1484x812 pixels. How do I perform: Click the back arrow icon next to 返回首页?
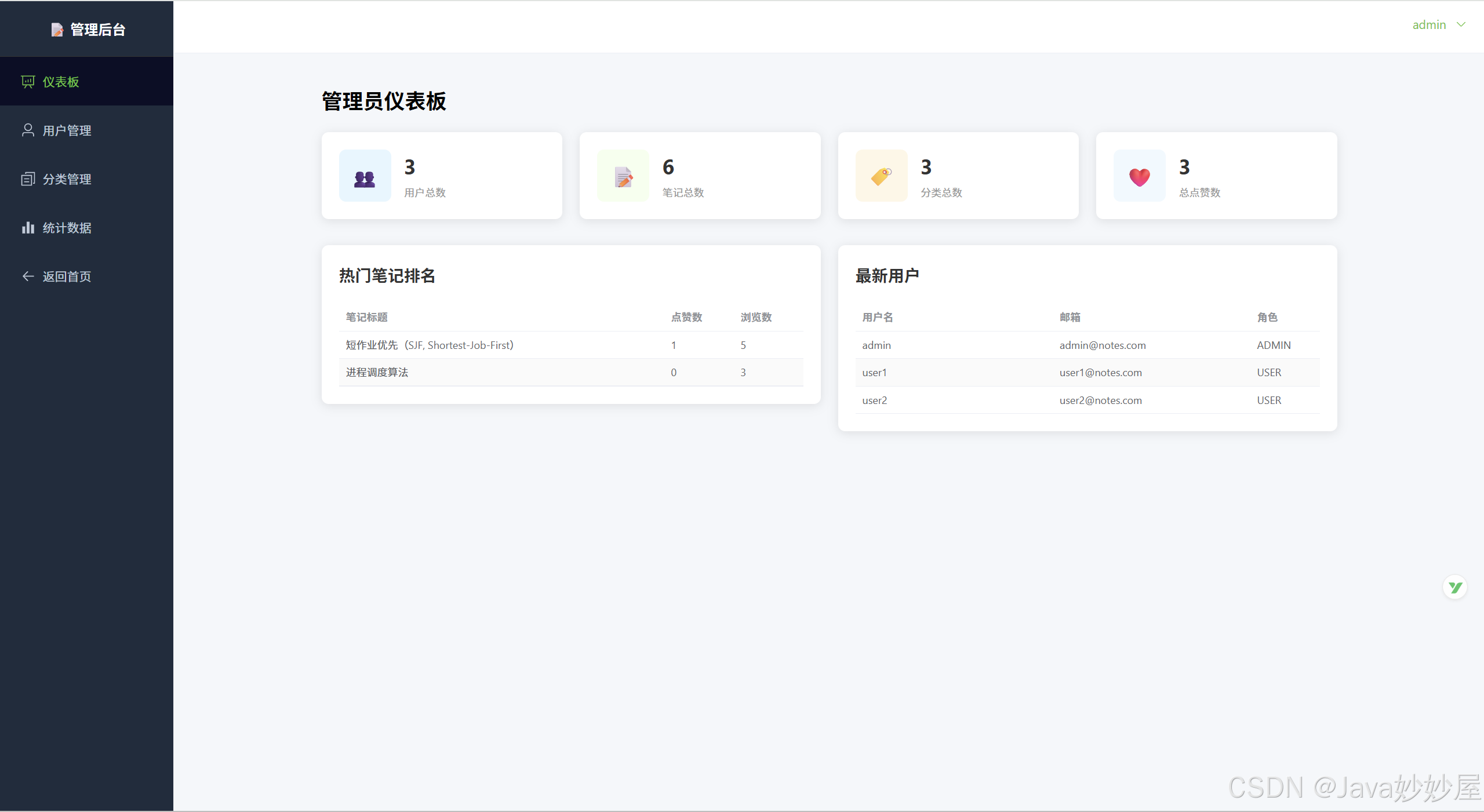click(28, 276)
